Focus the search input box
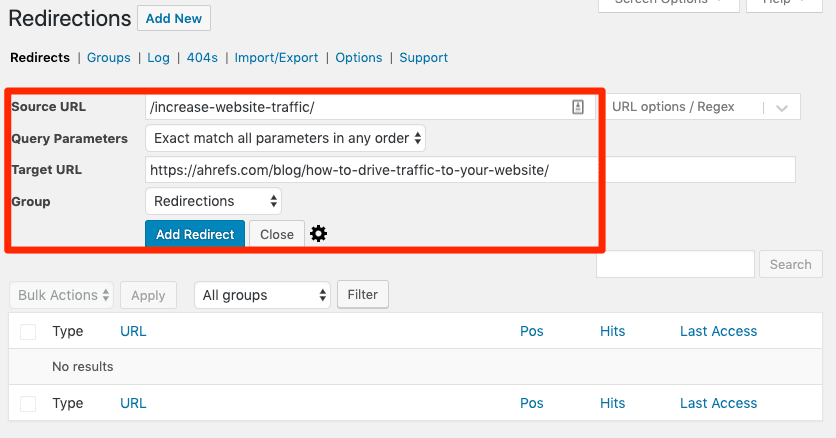836x438 pixels. pos(675,264)
